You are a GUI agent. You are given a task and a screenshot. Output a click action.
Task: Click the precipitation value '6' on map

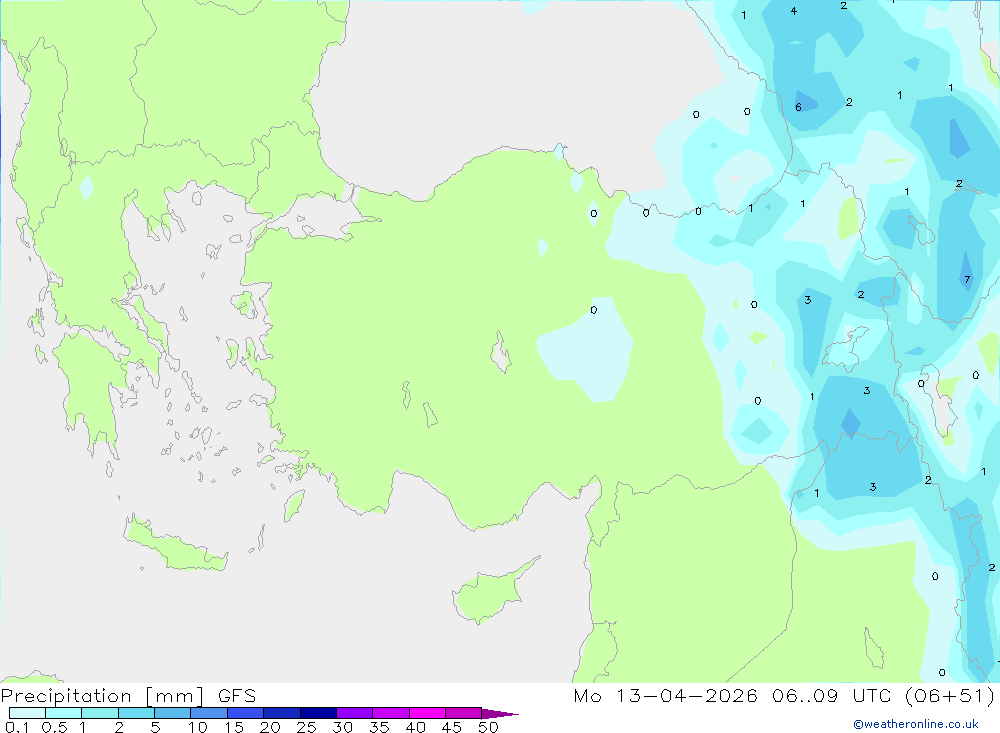click(x=798, y=107)
